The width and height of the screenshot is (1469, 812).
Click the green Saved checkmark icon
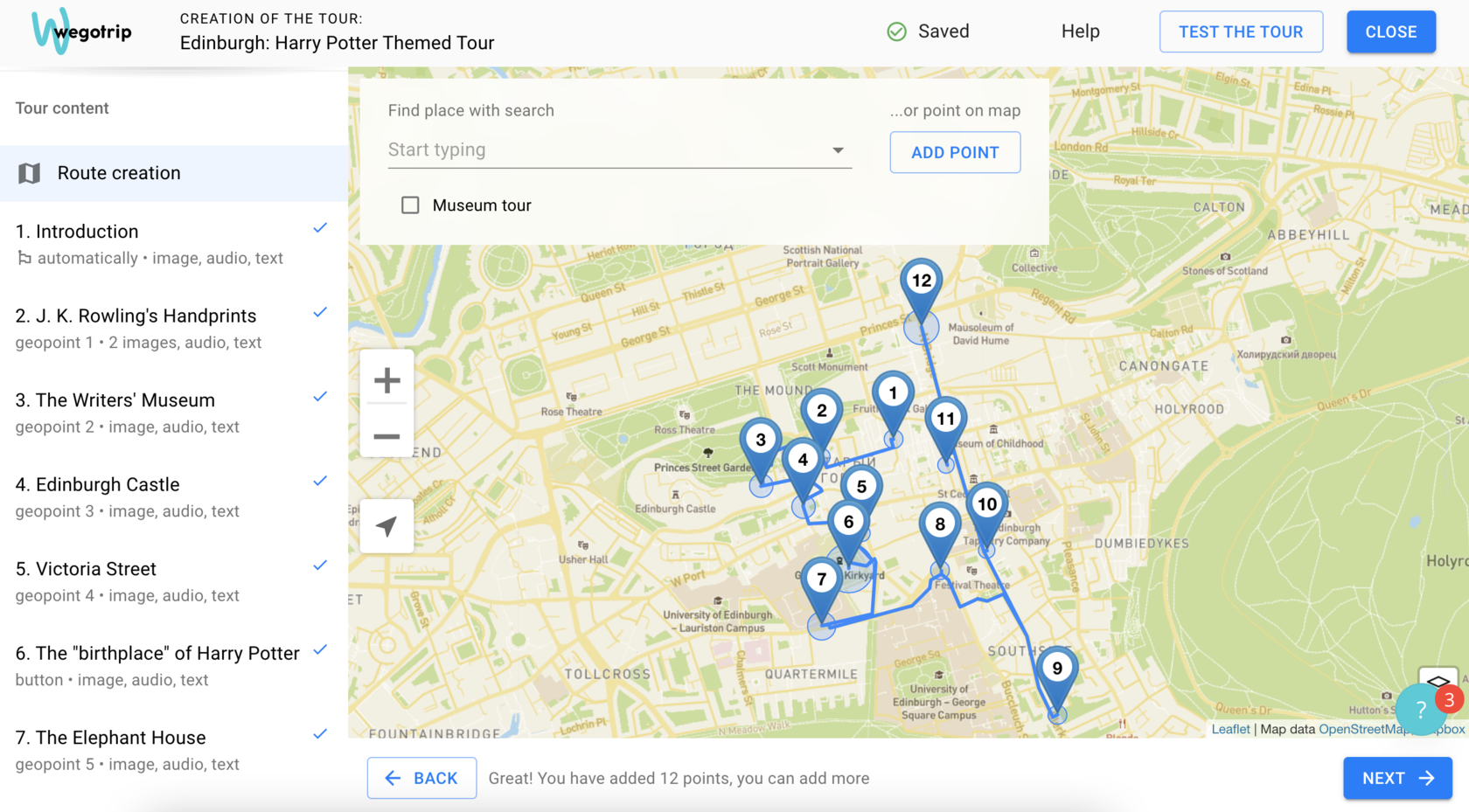click(897, 32)
